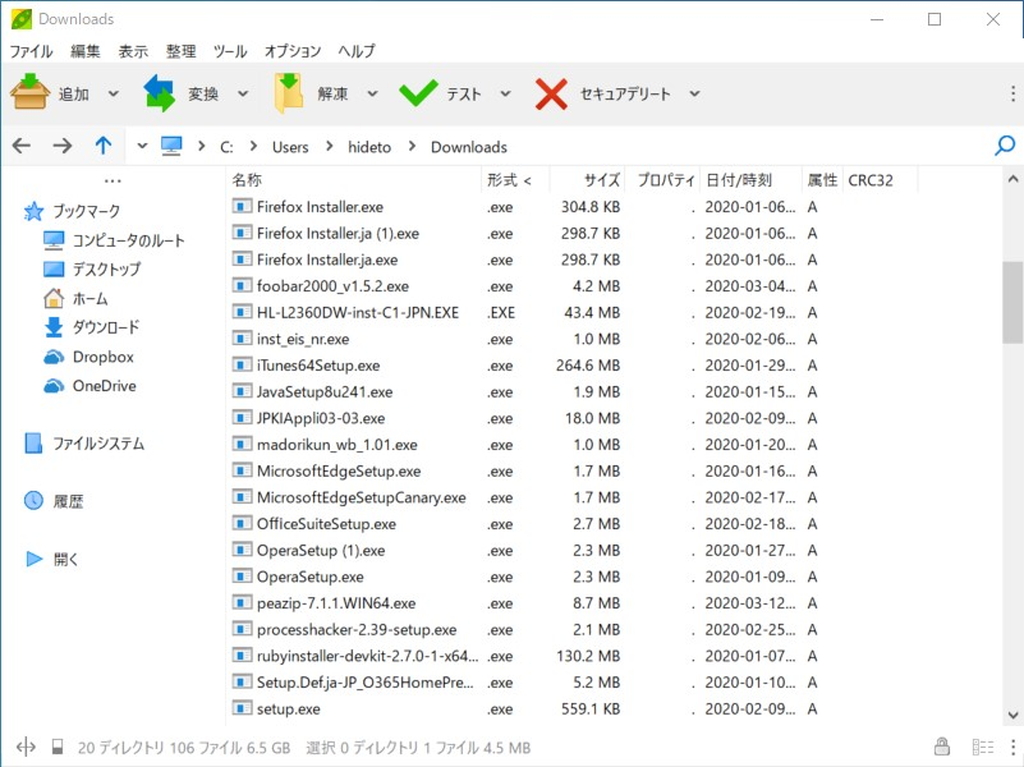The image size is (1024, 767).
Task: Navigate up using the parent folder arrow
Action: click(x=103, y=145)
